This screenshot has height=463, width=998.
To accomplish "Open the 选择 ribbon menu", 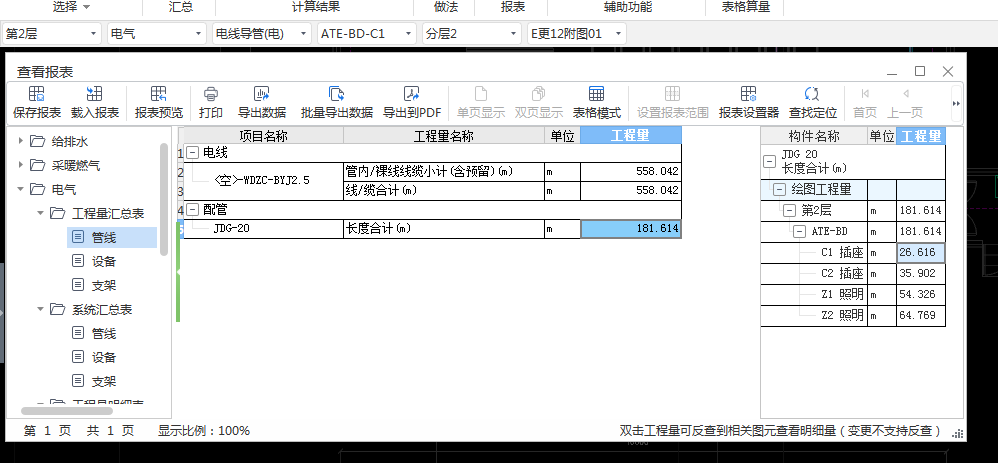I will tap(71, 8).
